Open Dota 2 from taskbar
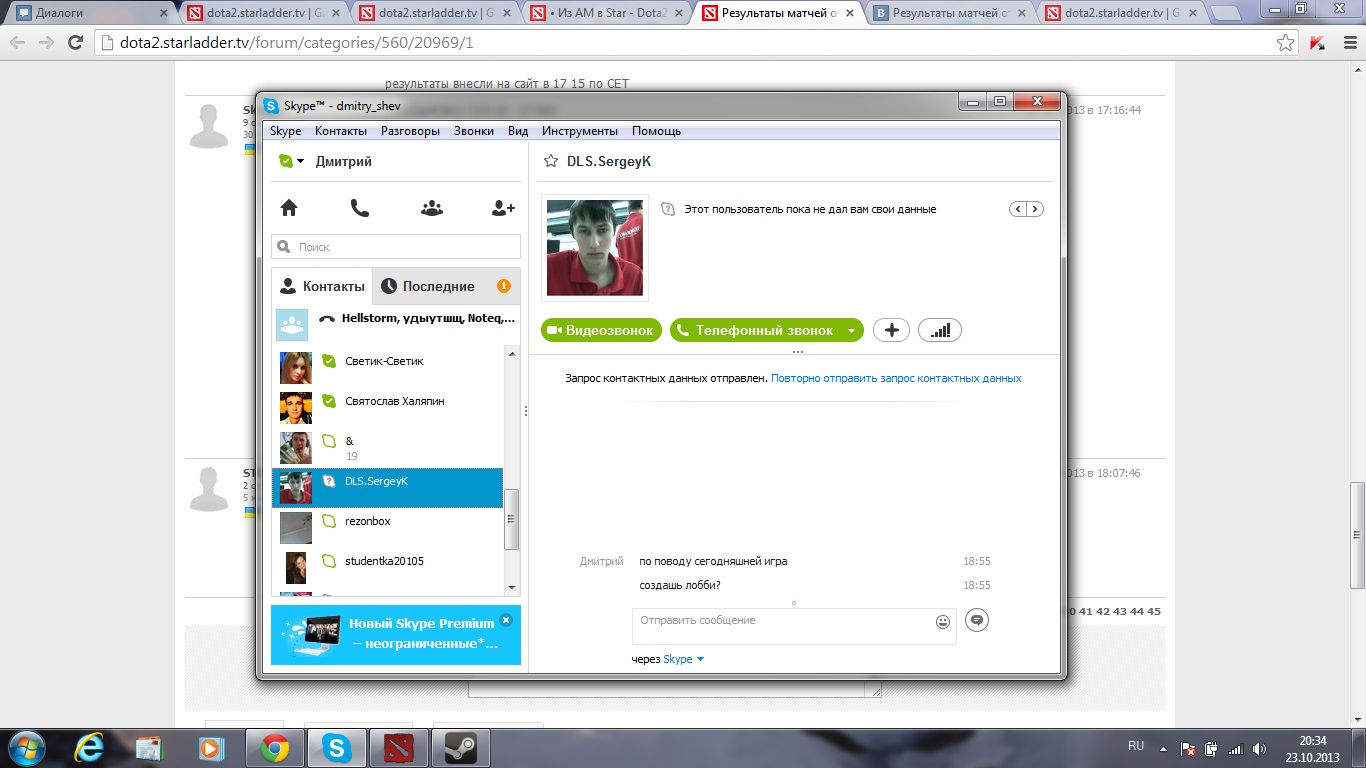 pyautogui.click(x=398, y=748)
